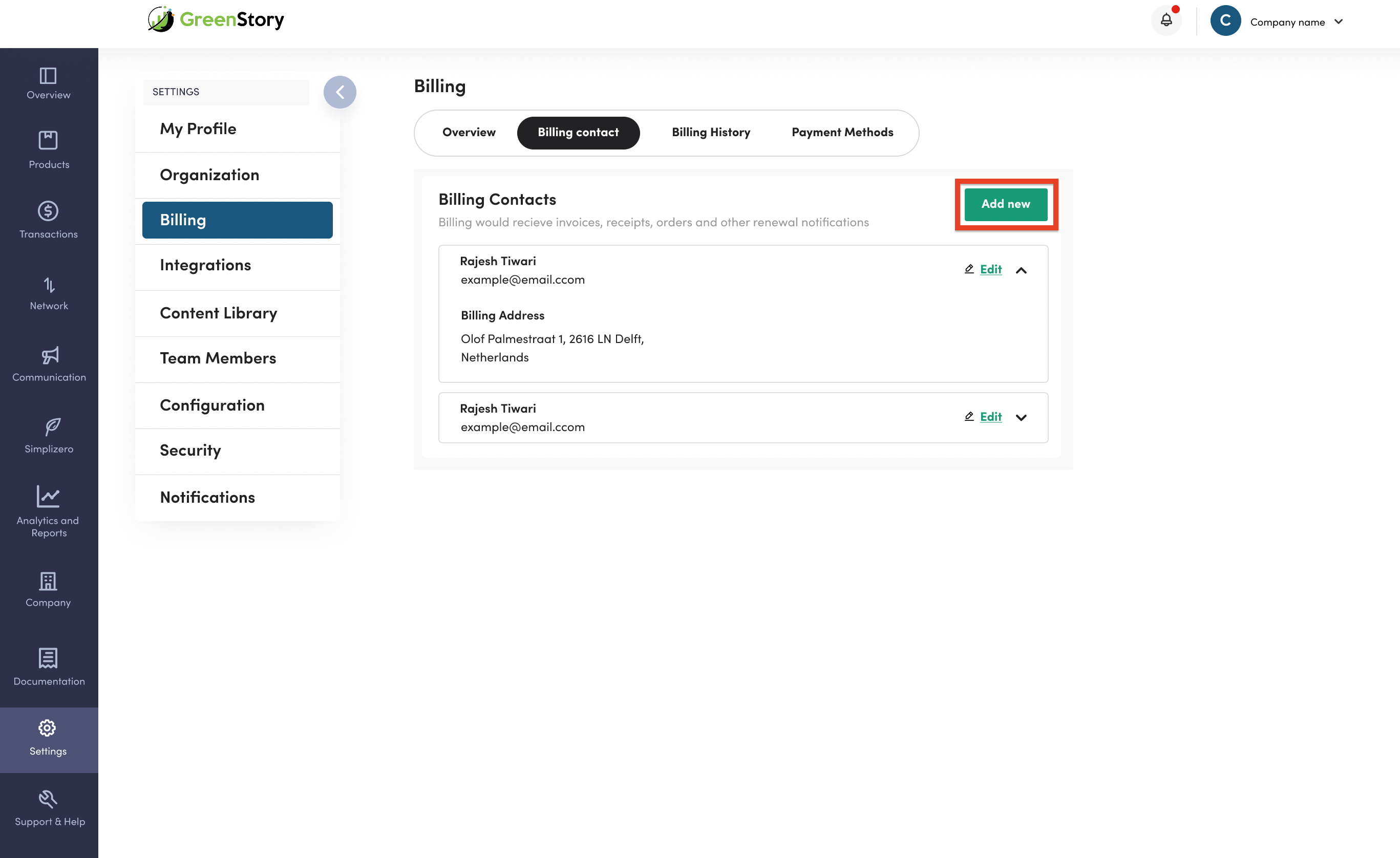Open Analytics and Reports icon
The image size is (1400, 858).
[48, 497]
